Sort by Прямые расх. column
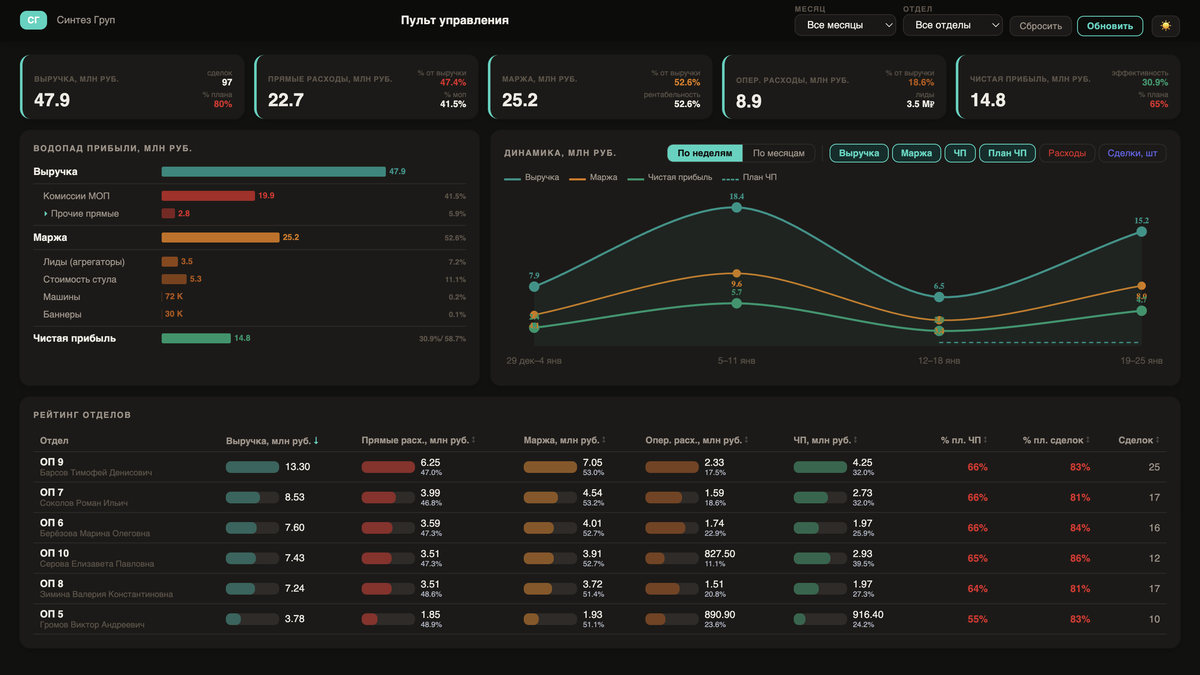Image resolution: width=1200 pixels, height=675 pixels. coord(416,440)
